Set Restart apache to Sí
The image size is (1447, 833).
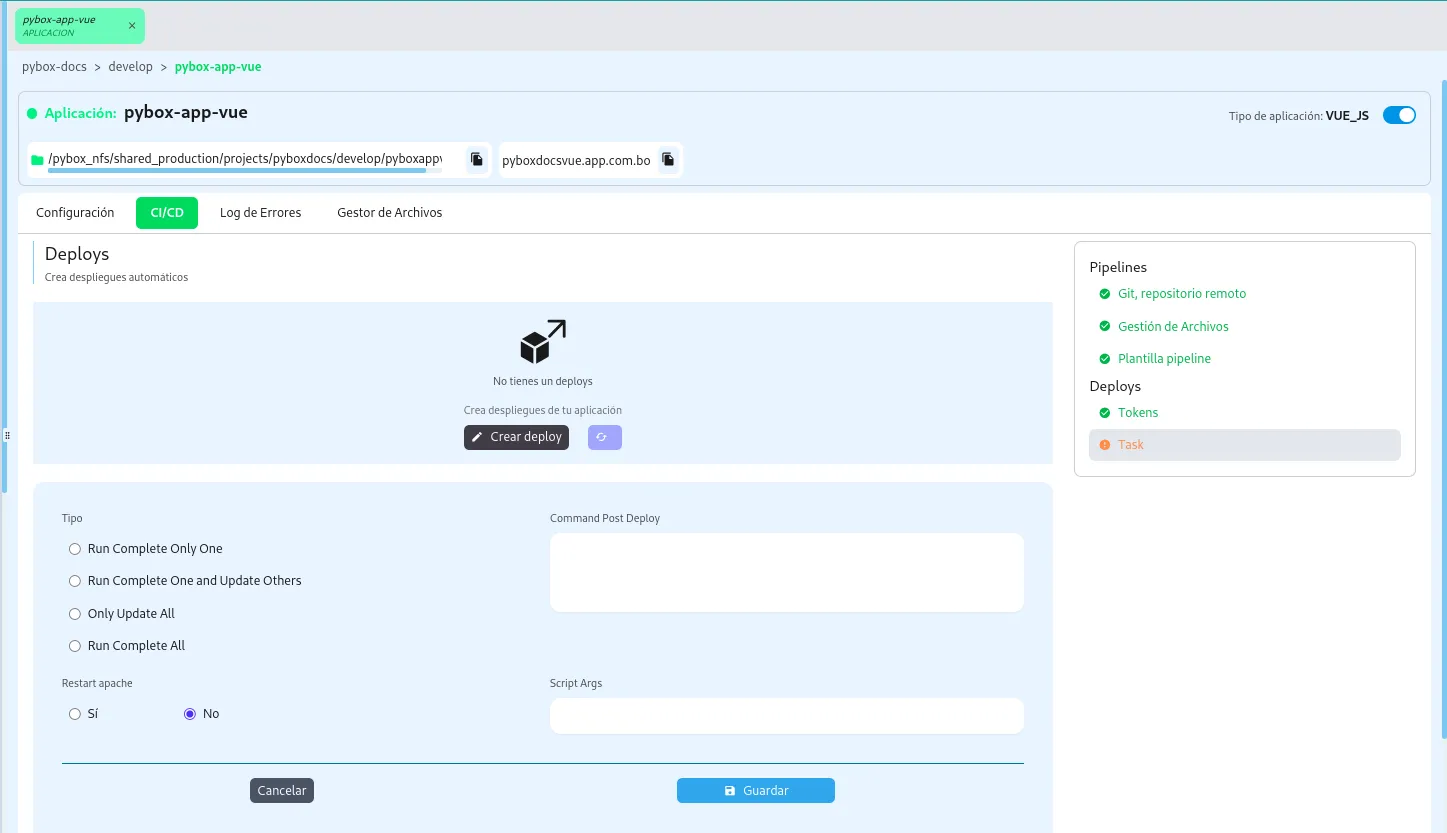tap(75, 714)
